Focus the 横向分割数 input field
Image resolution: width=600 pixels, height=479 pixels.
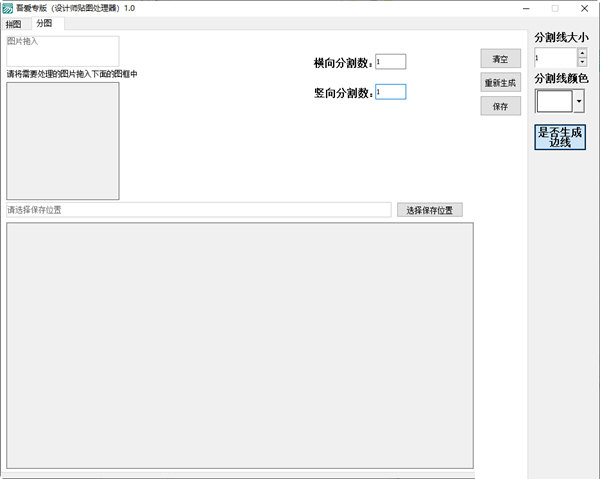click(x=391, y=61)
